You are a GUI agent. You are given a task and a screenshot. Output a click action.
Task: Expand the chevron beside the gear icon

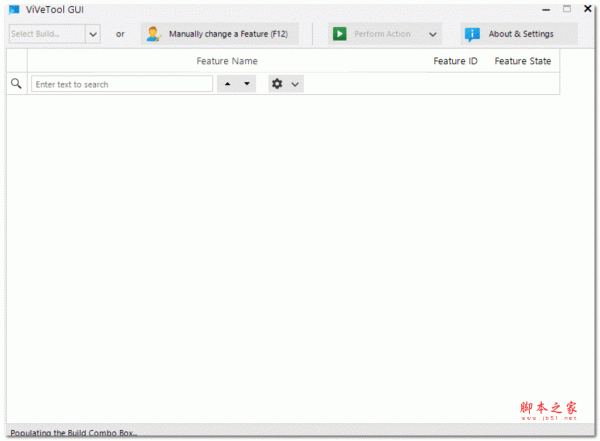point(295,84)
